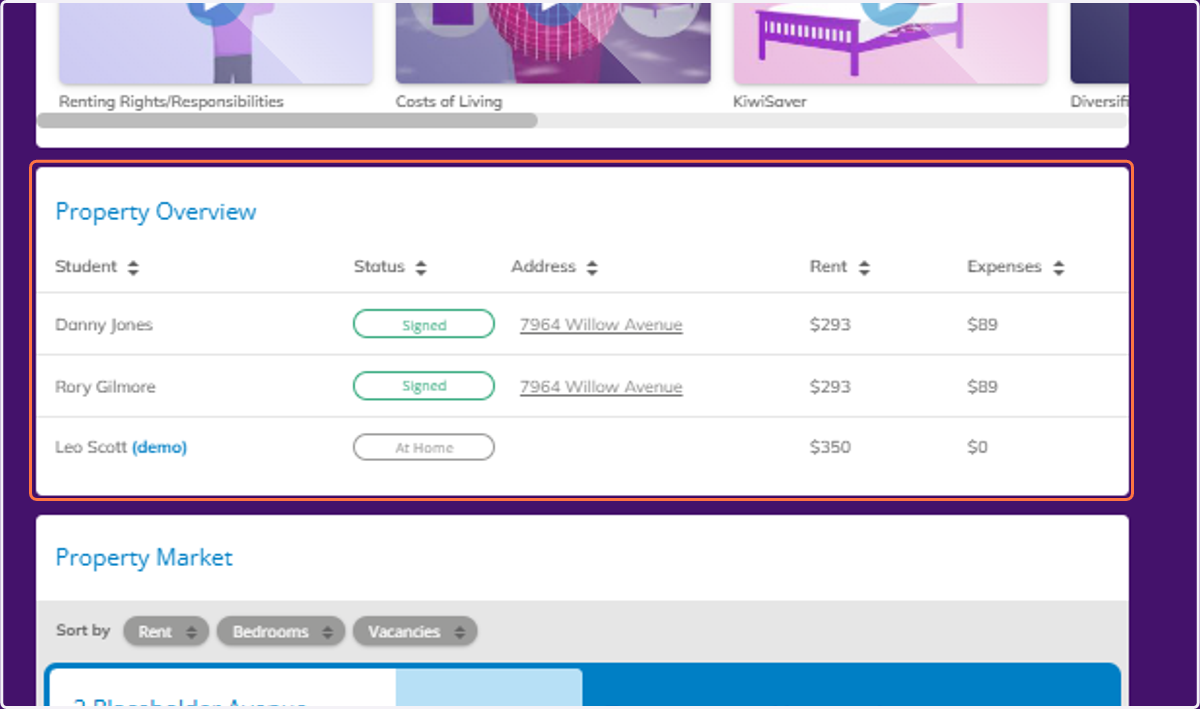Sort Property Market by Vacancies

click(x=415, y=632)
